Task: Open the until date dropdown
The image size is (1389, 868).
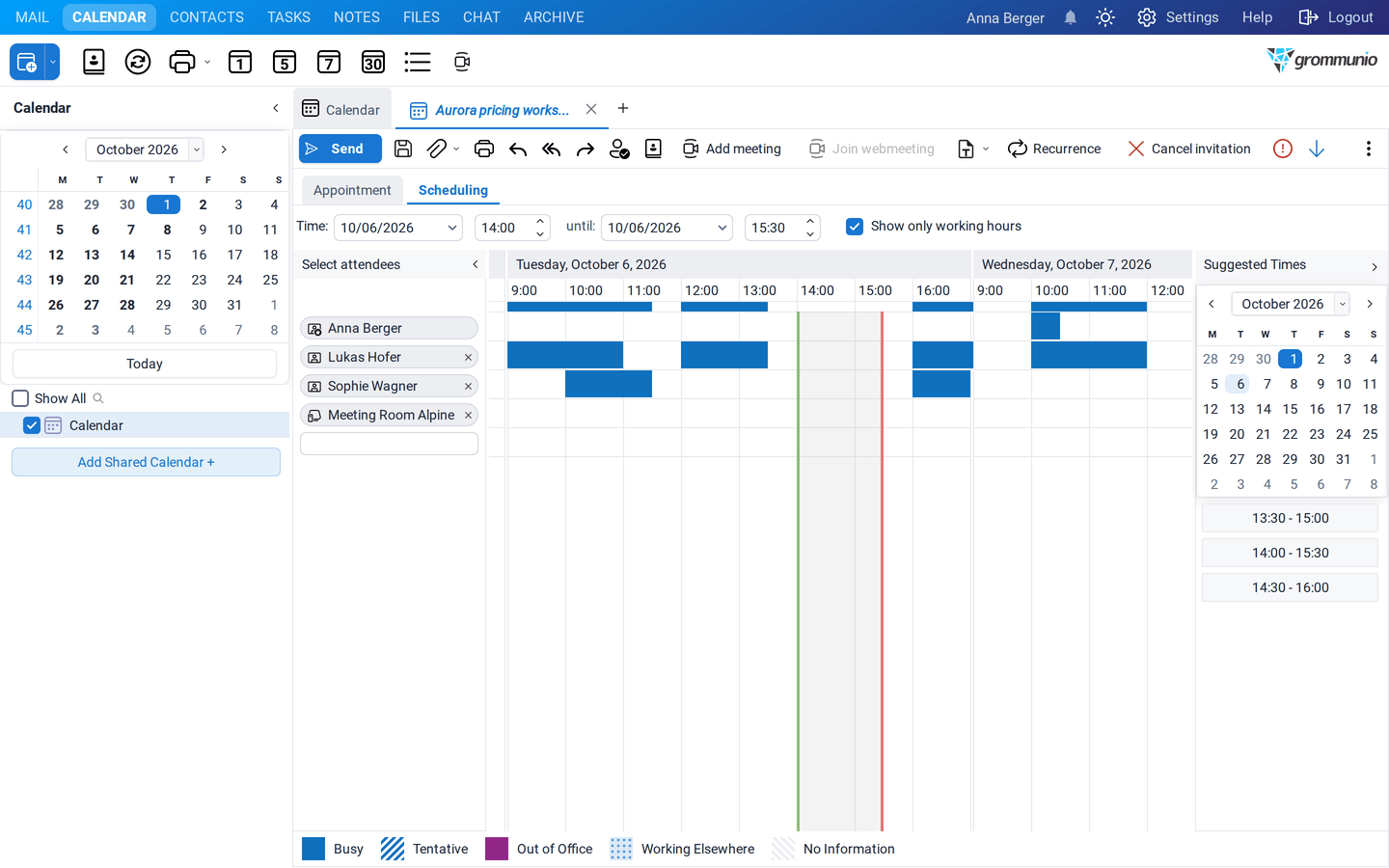Action: coord(722,228)
